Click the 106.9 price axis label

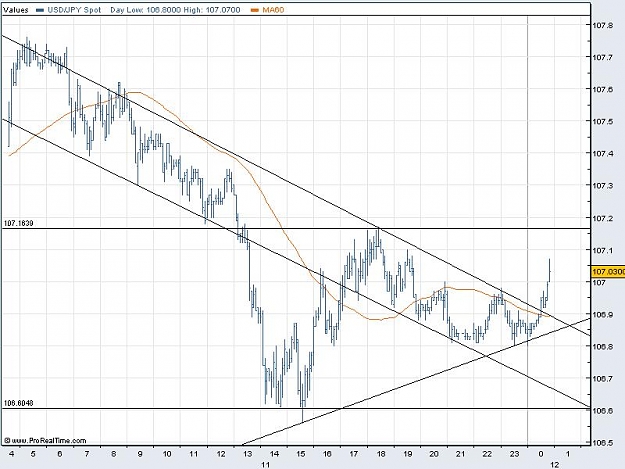[x=602, y=315]
